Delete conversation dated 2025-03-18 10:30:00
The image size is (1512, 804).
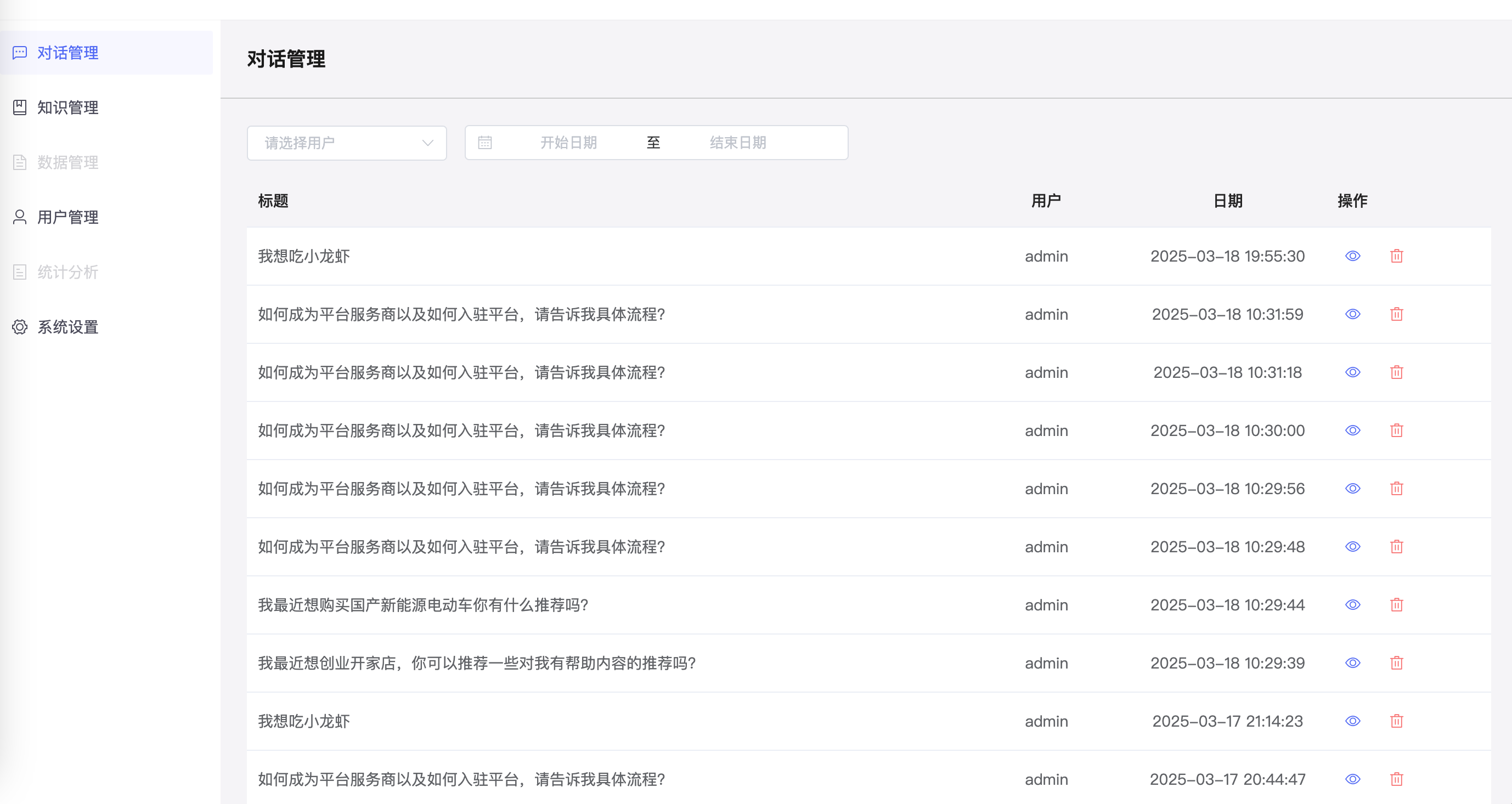[x=1396, y=430]
